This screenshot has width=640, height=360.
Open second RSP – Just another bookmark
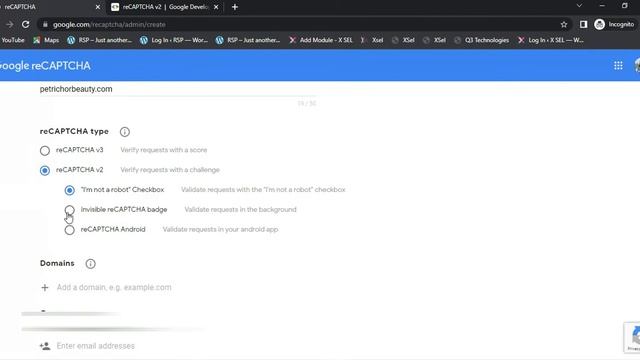(x=248, y=40)
